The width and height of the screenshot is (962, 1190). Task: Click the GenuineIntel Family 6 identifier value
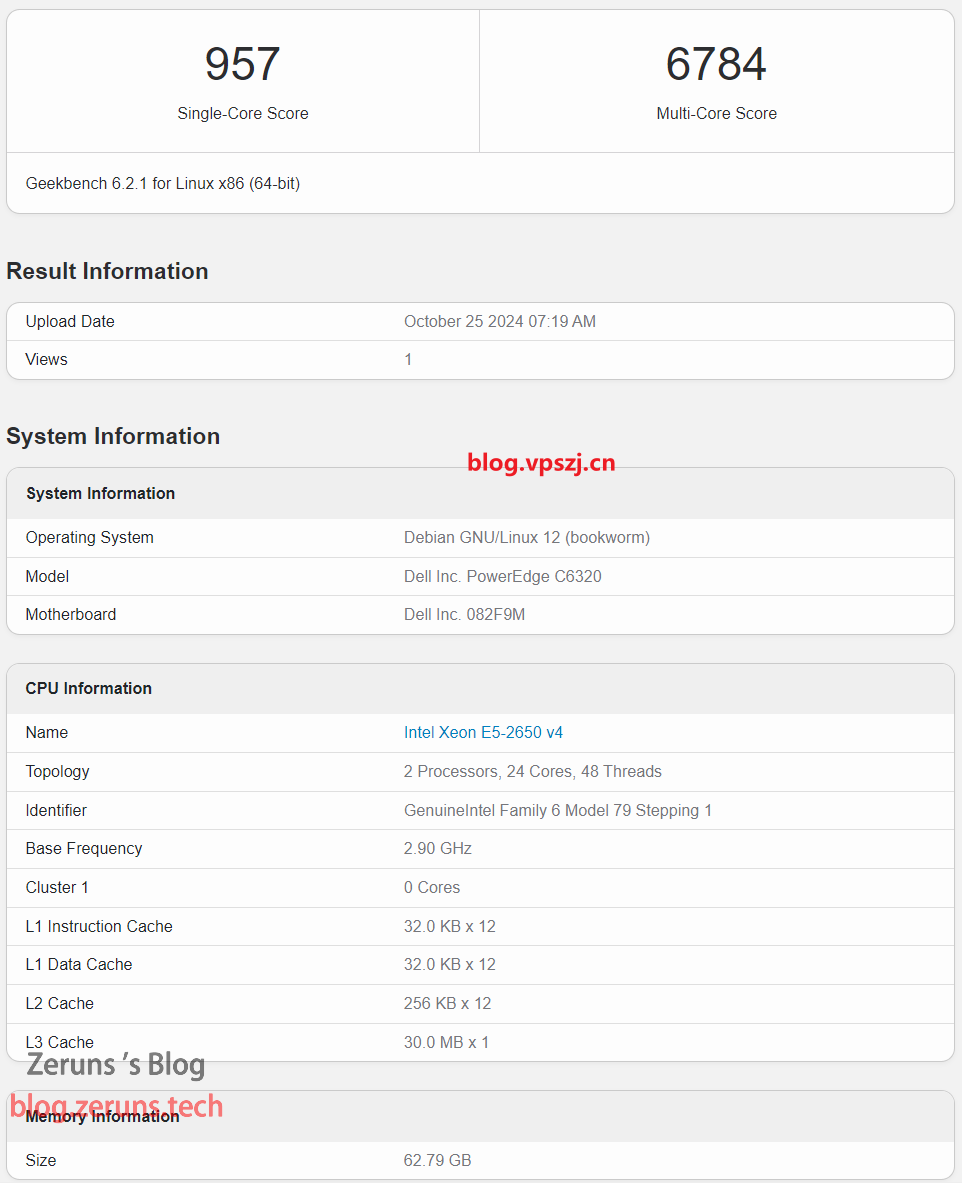pyautogui.click(x=557, y=811)
